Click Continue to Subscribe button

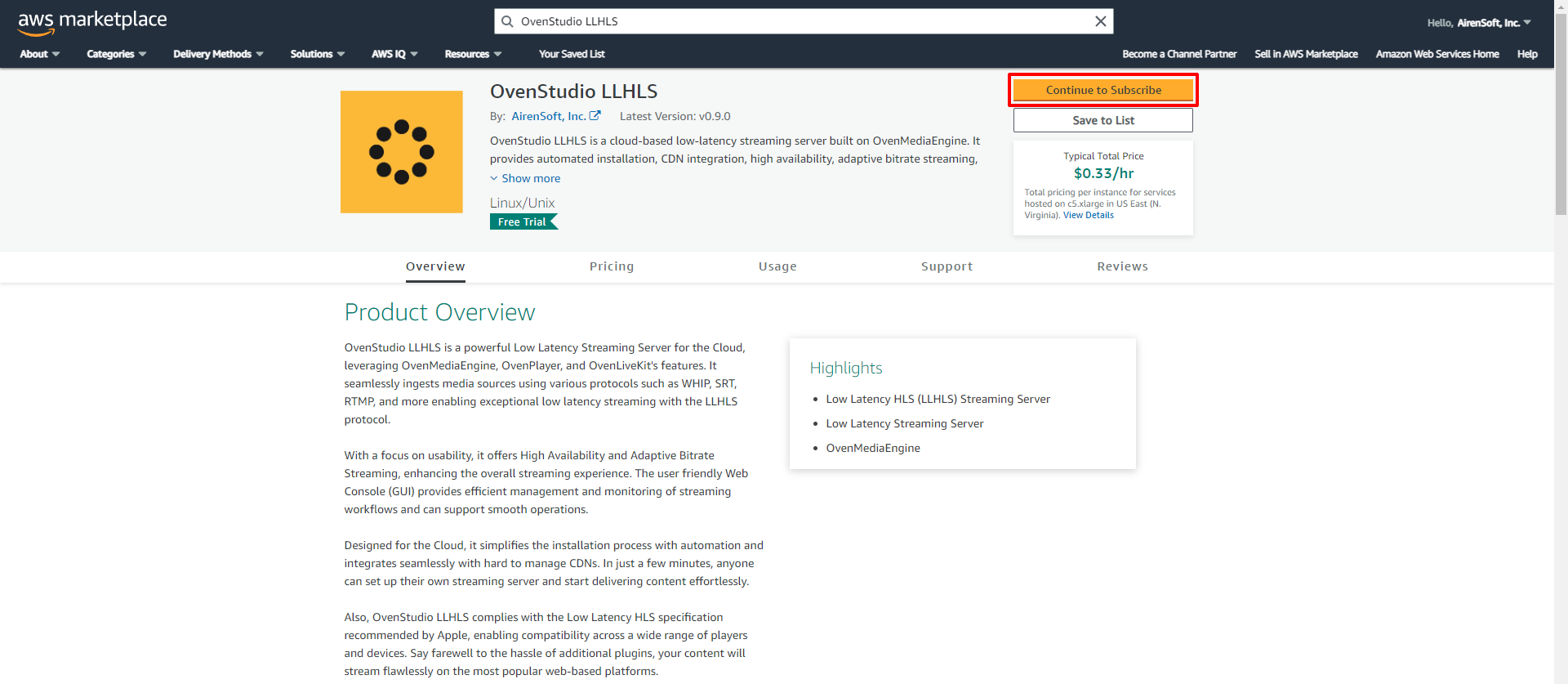(1103, 90)
